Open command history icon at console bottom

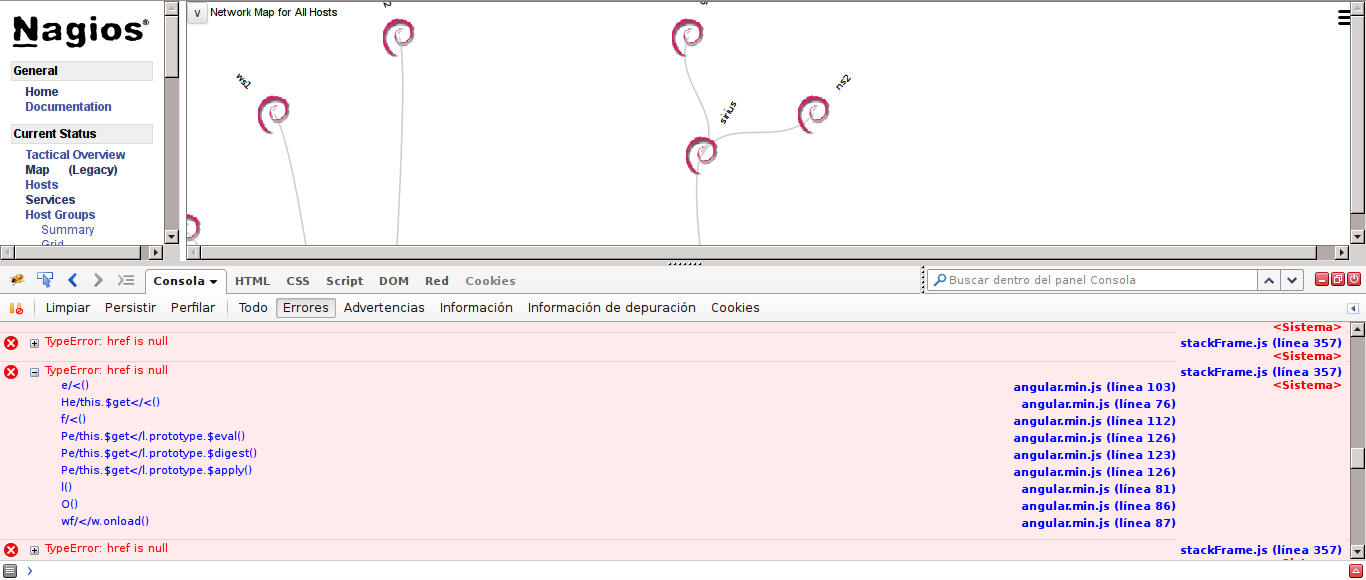point(10,570)
